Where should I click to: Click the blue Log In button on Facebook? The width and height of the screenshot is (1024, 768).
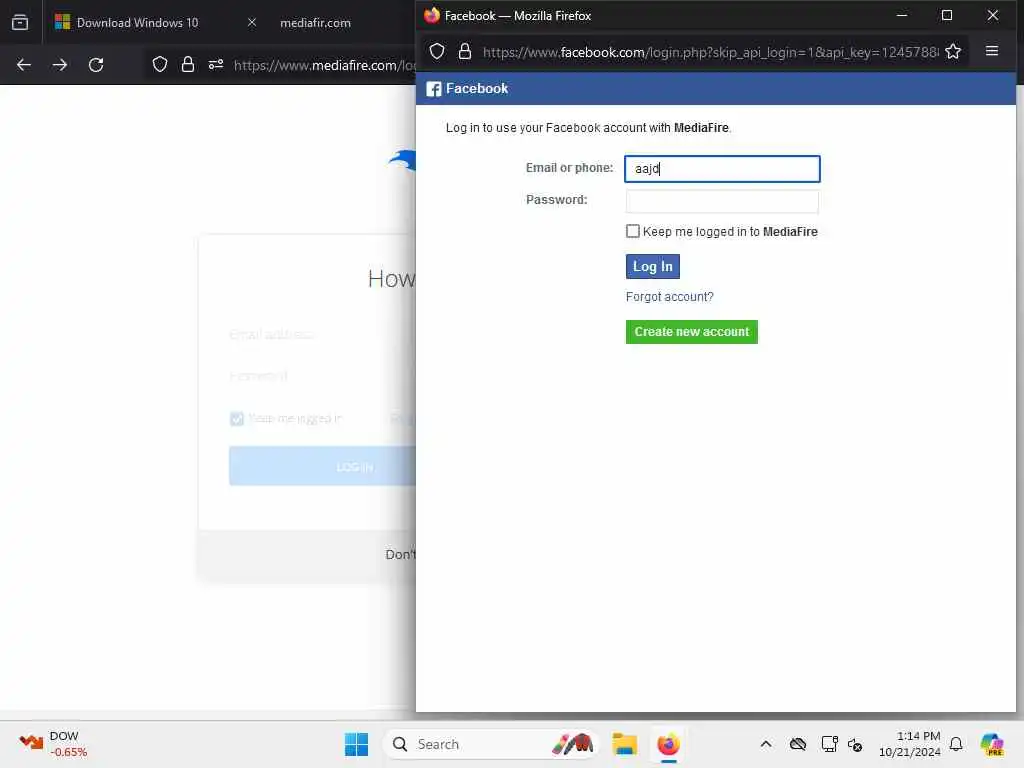652,266
